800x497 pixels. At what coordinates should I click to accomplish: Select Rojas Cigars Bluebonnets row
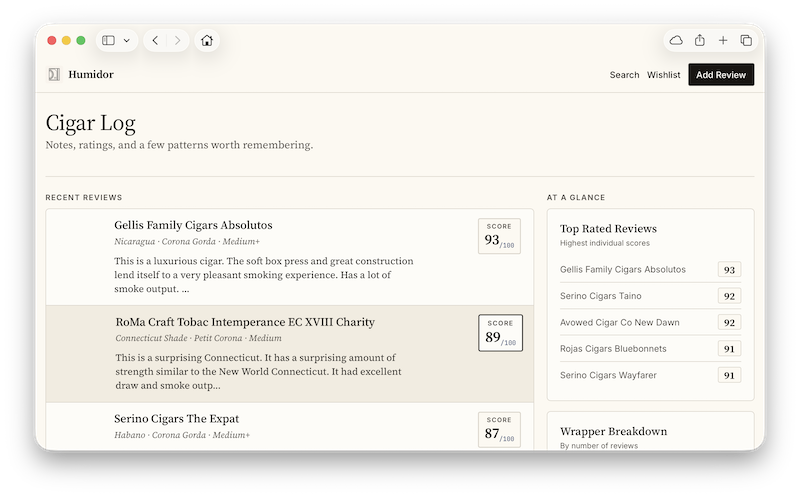point(650,349)
